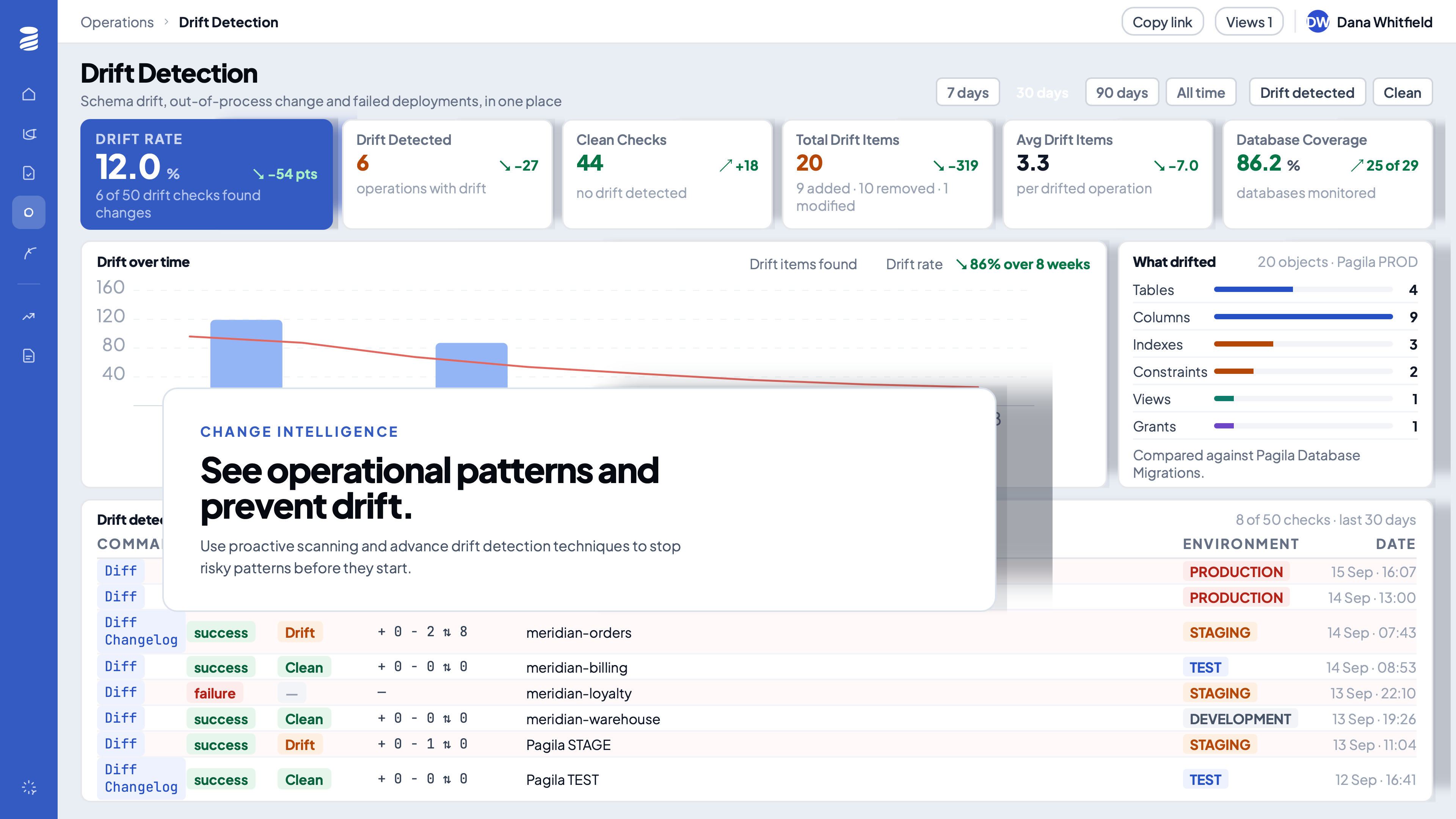
Task: Open the Views 1 button
Action: pyautogui.click(x=1249, y=22)
